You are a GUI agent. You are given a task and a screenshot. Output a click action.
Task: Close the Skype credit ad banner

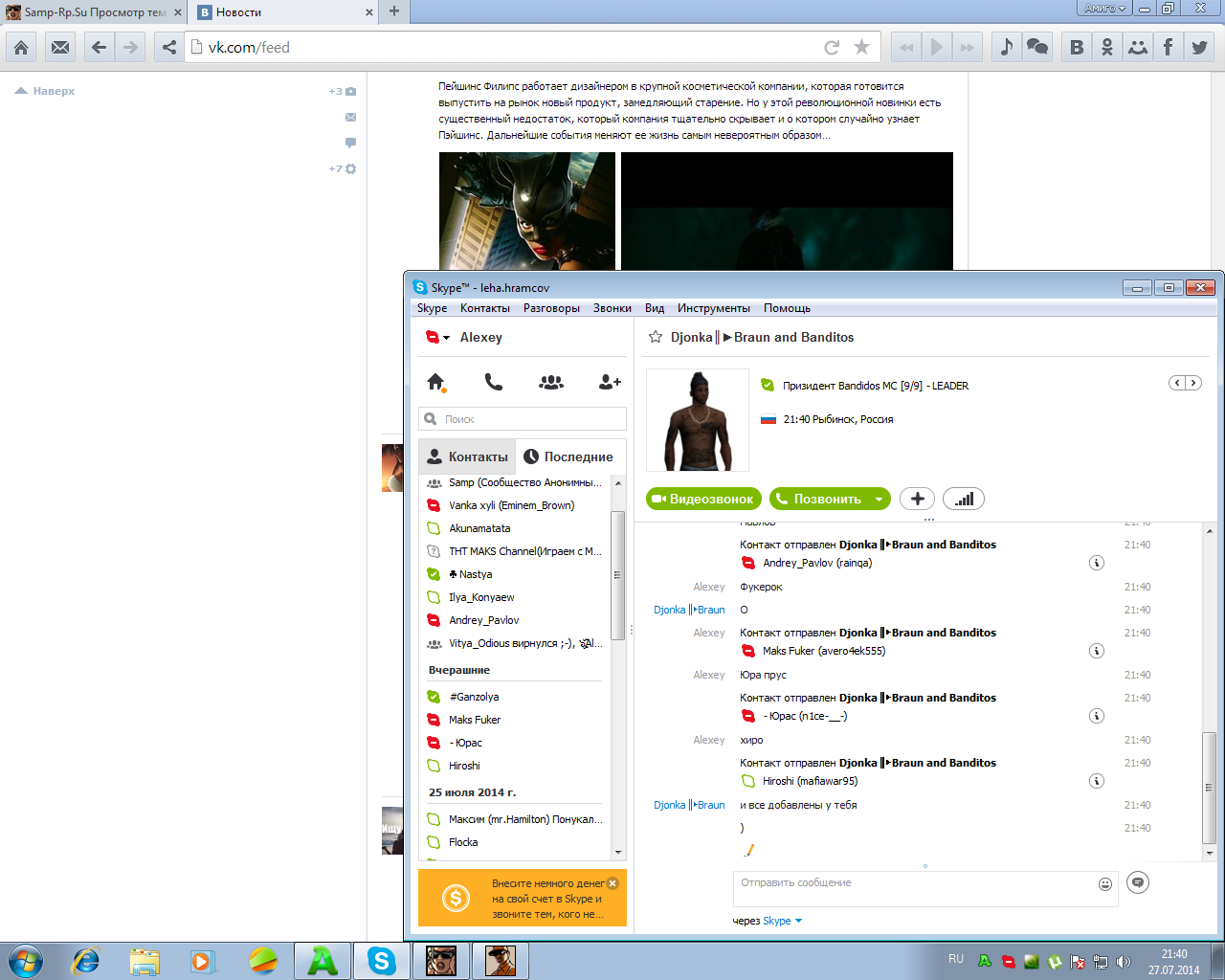pyautogui.click(x=613, y=883)
